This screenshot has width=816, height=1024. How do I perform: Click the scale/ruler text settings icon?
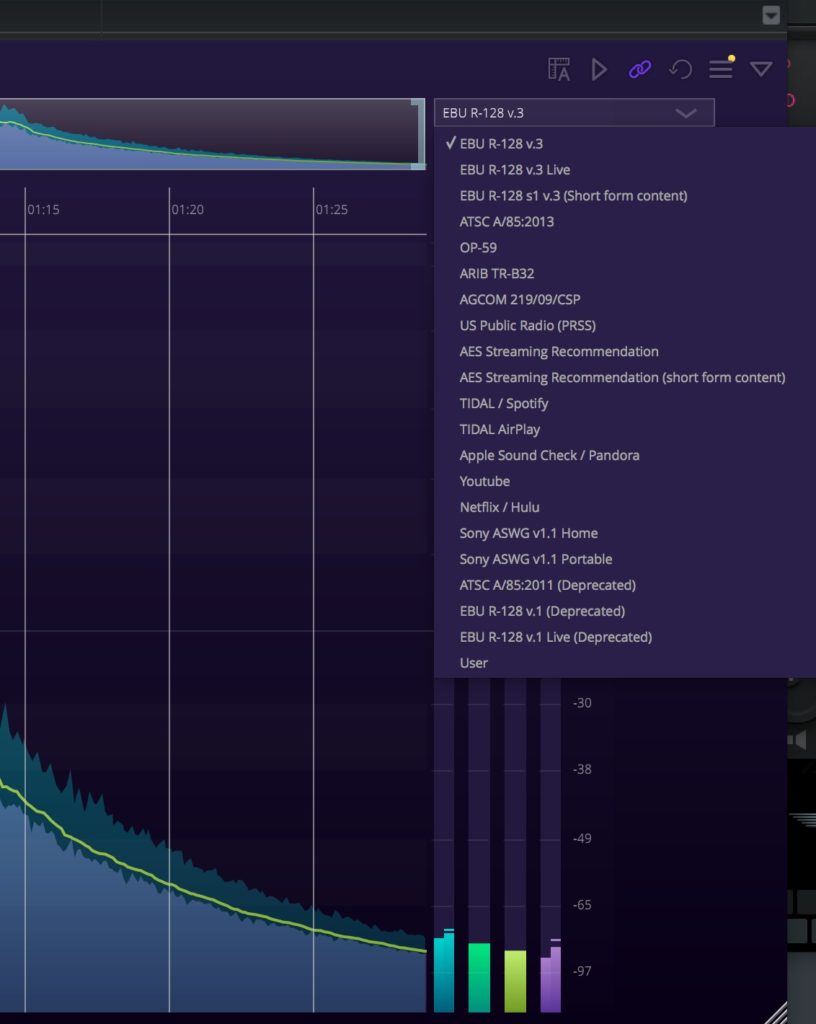click(x=559, y=69)
